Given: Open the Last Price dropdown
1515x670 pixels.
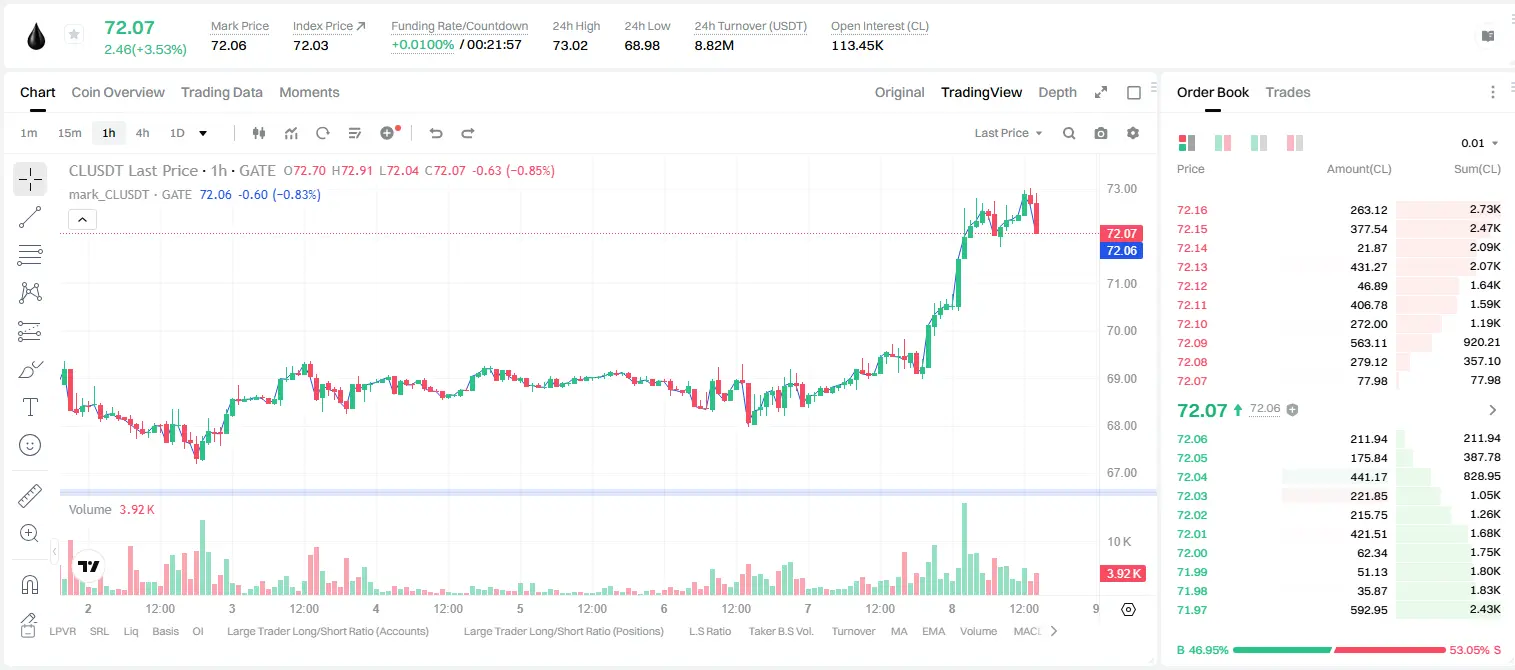Looking at the screenshot, I should point(1008,133).
